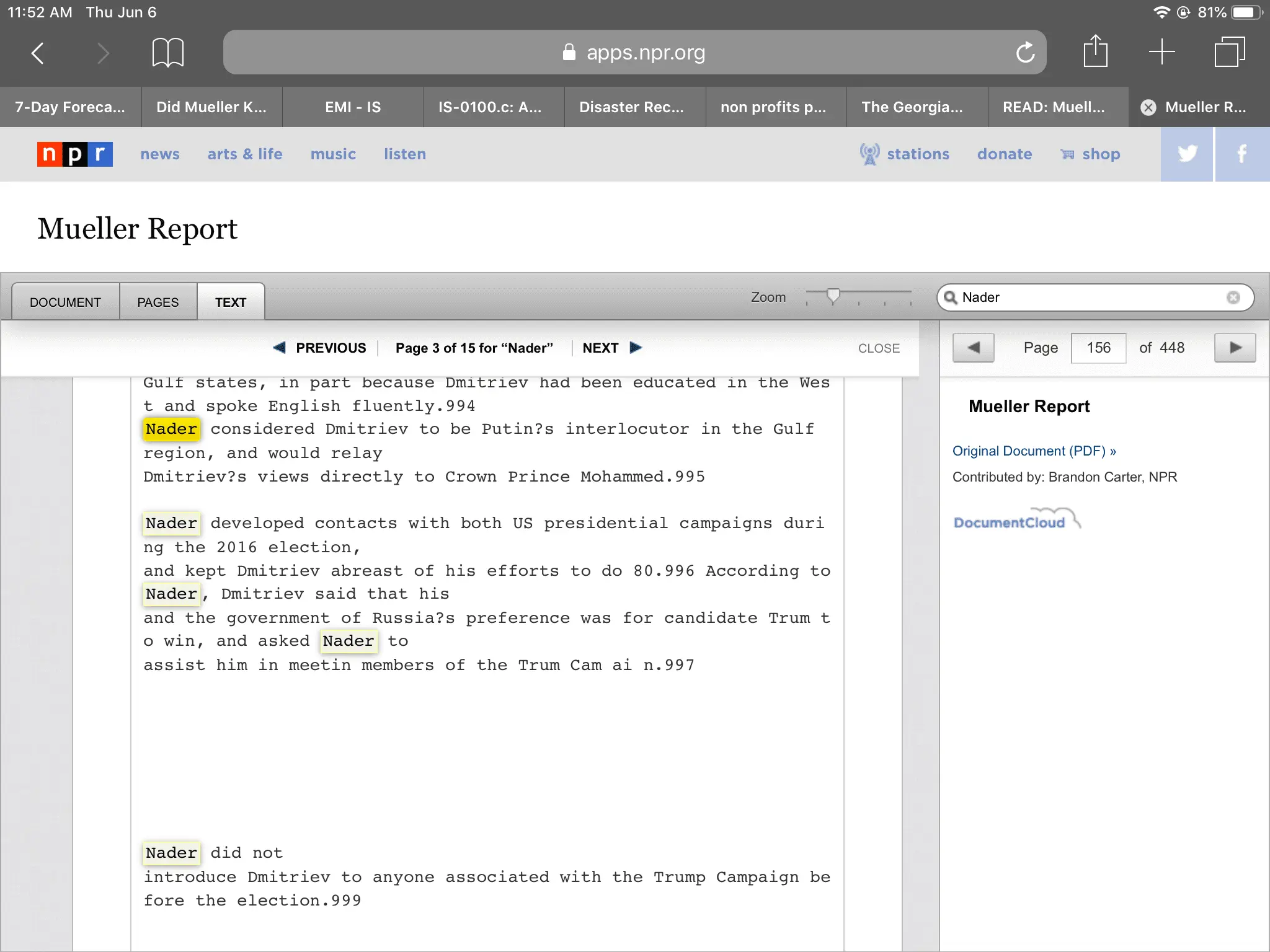Clear the Nader search field

[1233, 297]
